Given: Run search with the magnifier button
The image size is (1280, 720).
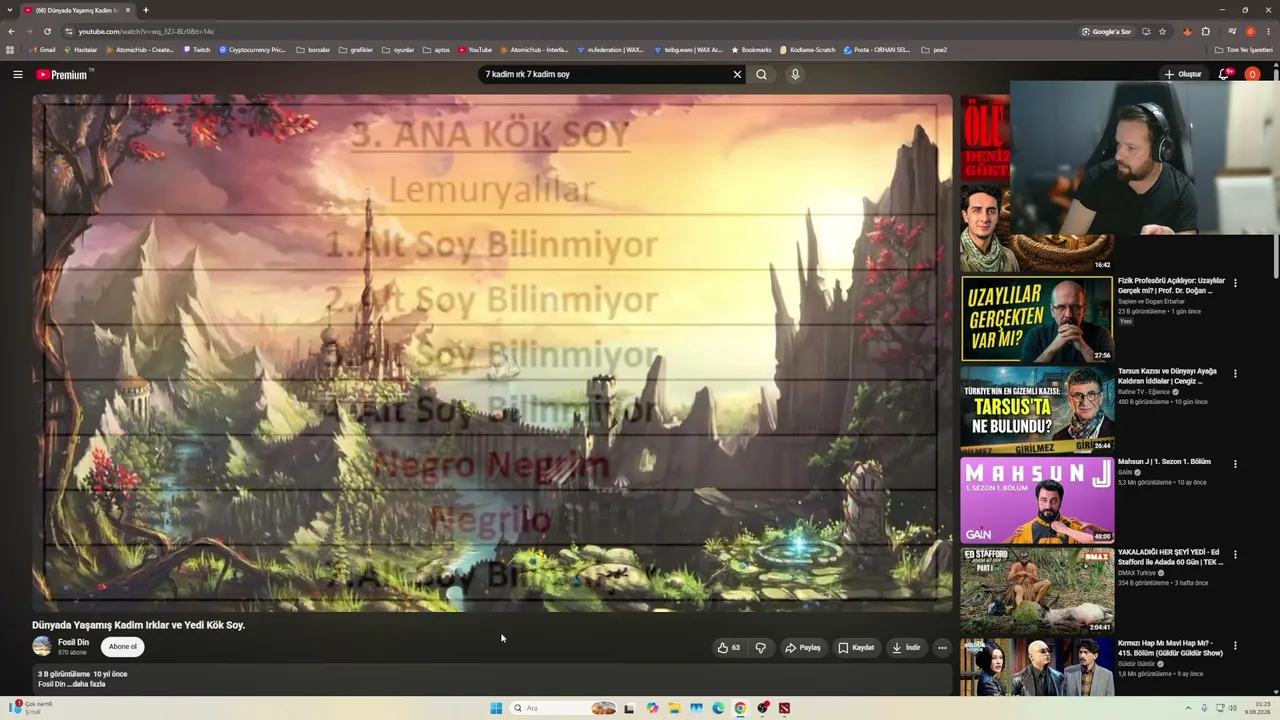Looking at the screenshot, I should pos(761,74).
